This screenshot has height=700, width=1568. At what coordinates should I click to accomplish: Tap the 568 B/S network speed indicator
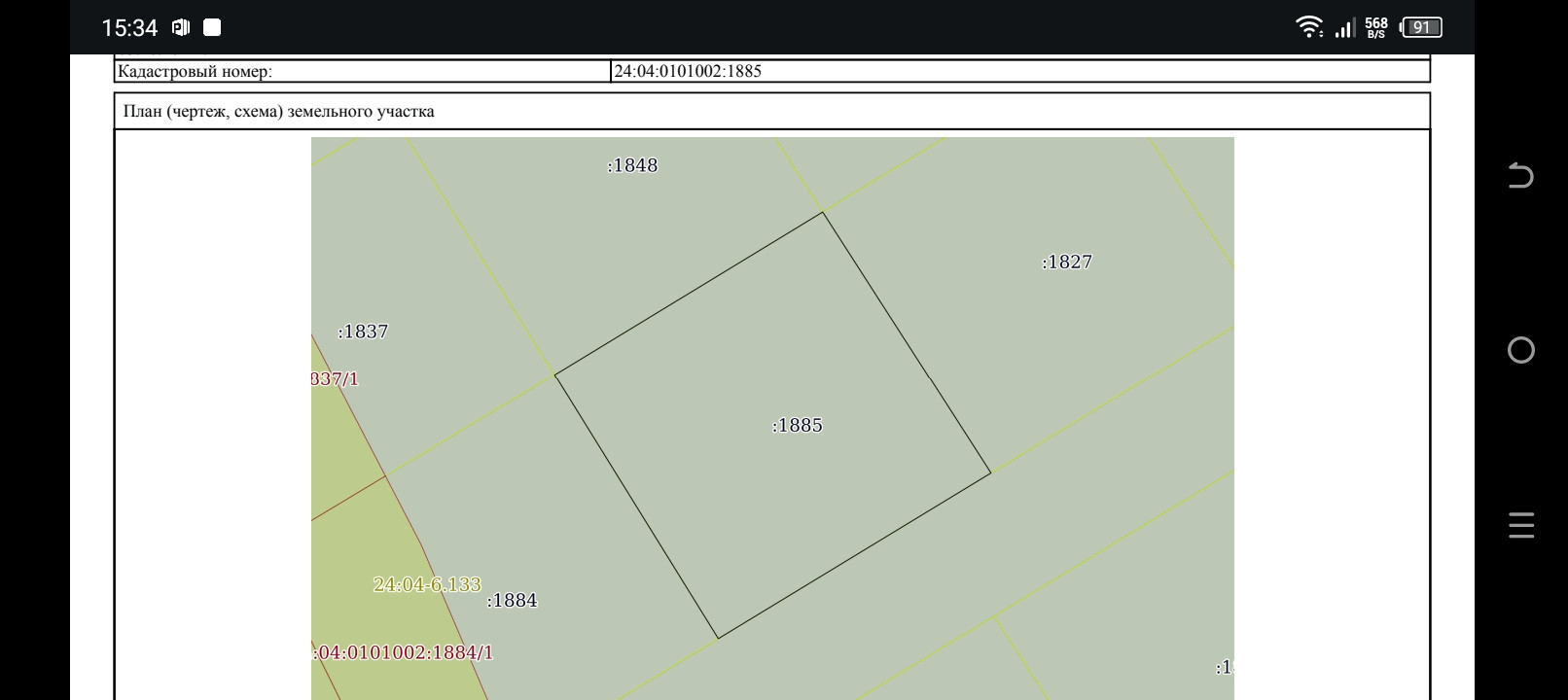pyautogui.click(x=1376, y=27)
